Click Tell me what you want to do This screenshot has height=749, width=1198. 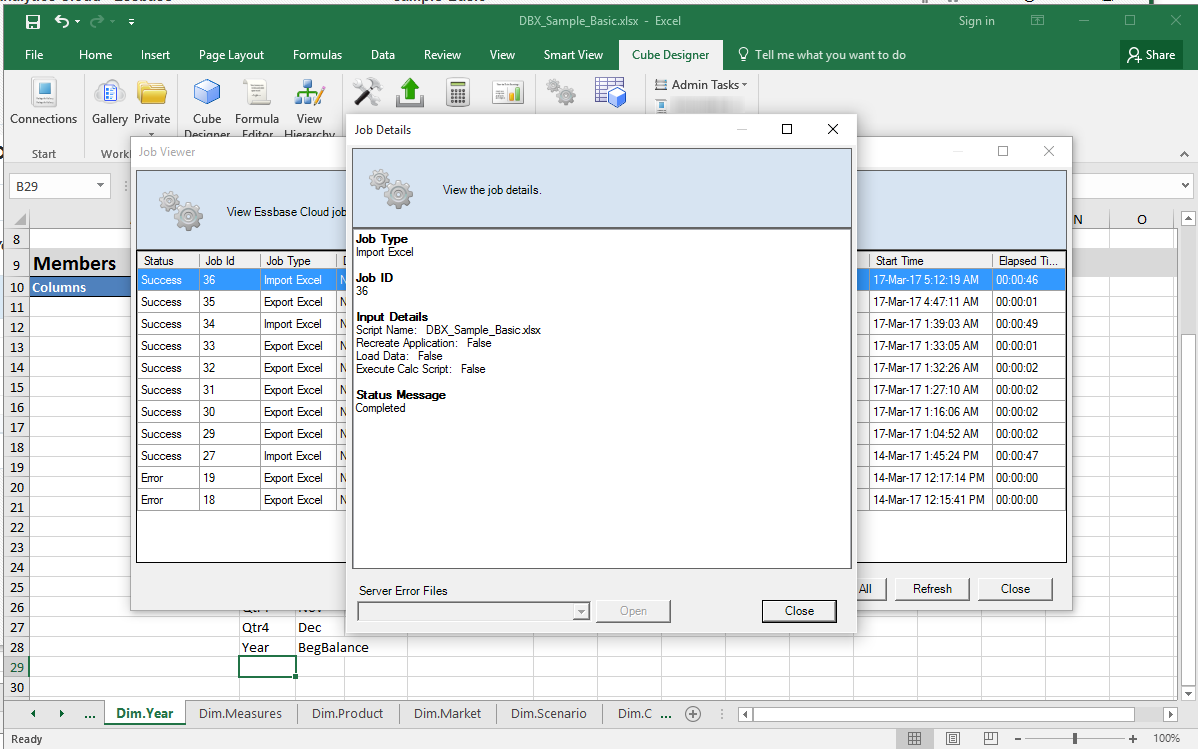click(x=830, y=55)
